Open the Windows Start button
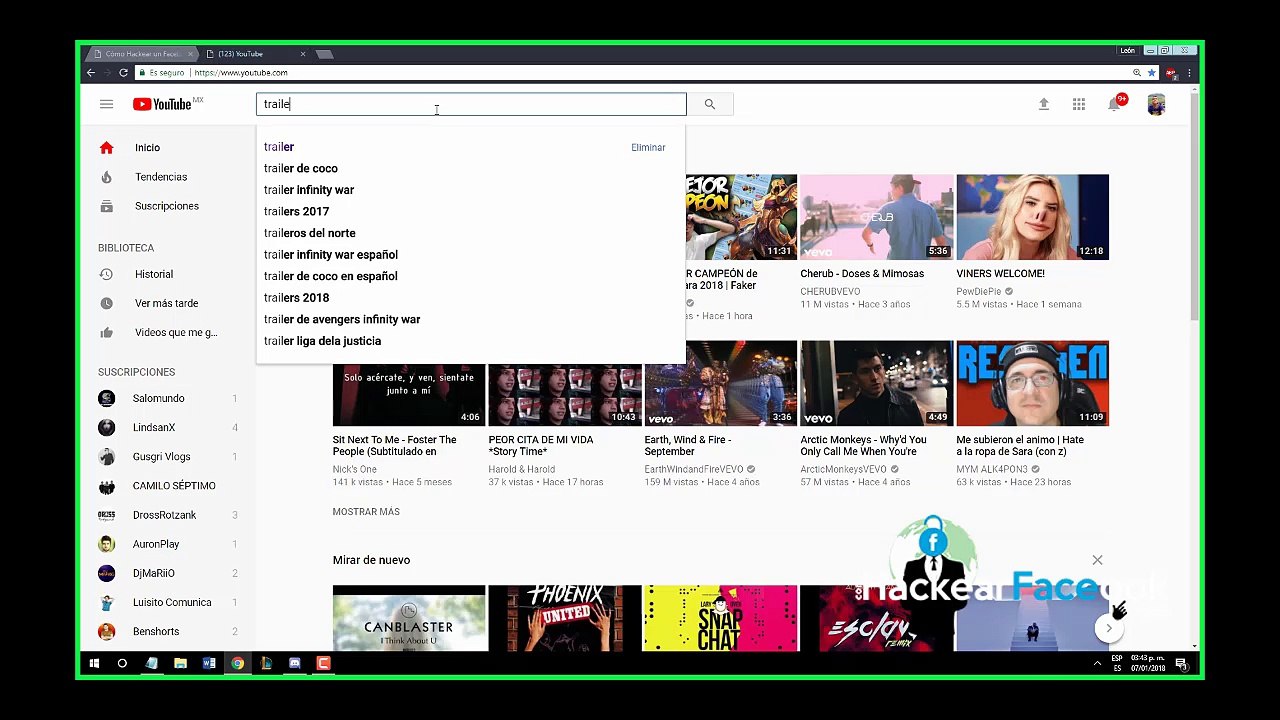This screenshot has width=1280, height=720. [x=94, y=663]
